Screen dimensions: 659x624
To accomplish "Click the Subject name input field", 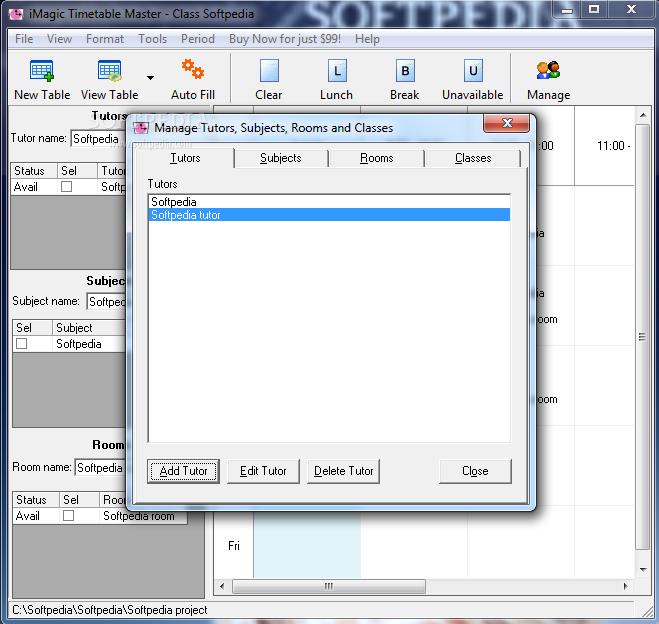I will (107, 301).
